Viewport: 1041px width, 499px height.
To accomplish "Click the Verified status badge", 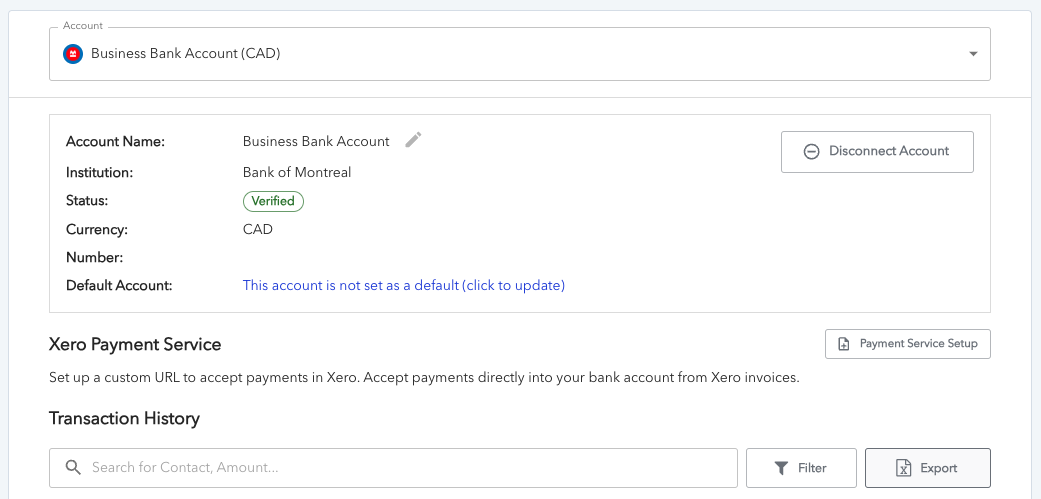I will tap(273, 201).
